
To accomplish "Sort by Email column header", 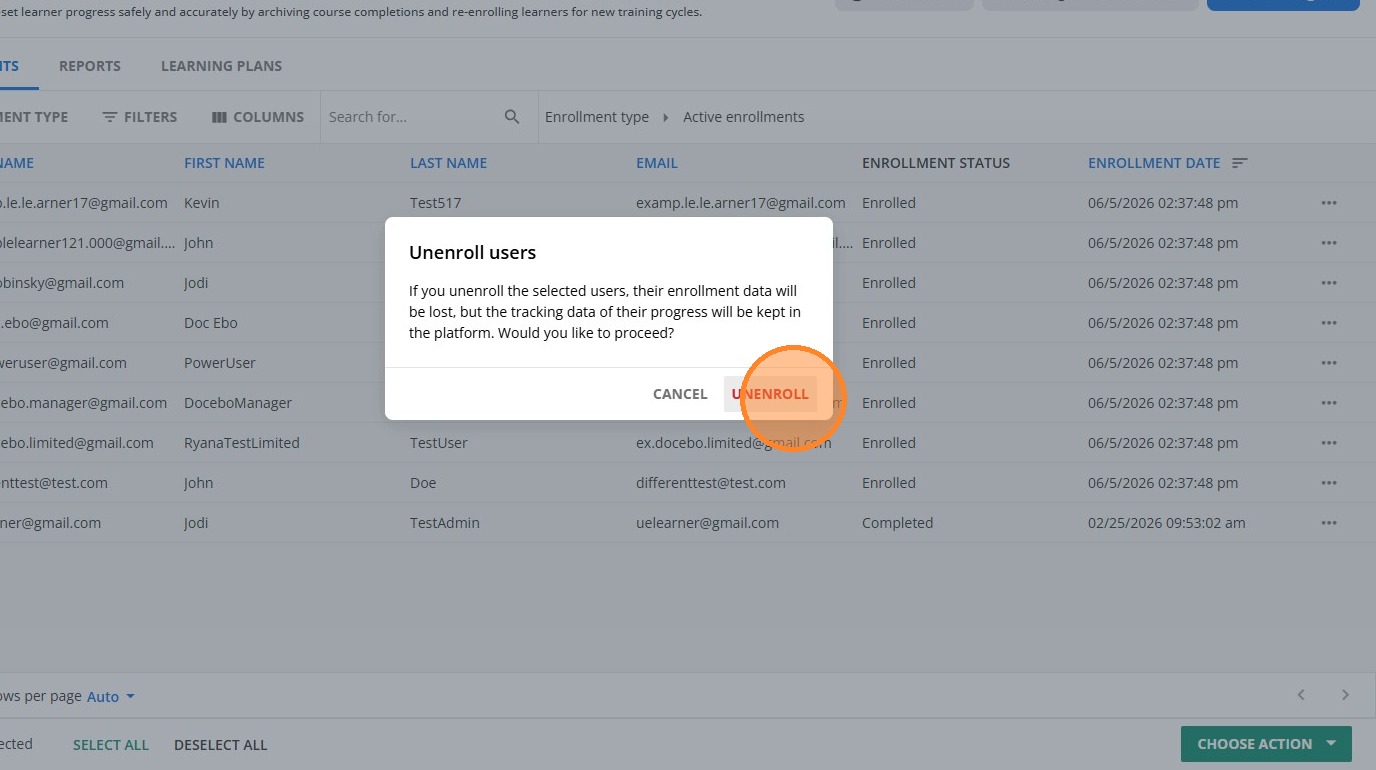I will pyautogui.click(x=657, y=163).
